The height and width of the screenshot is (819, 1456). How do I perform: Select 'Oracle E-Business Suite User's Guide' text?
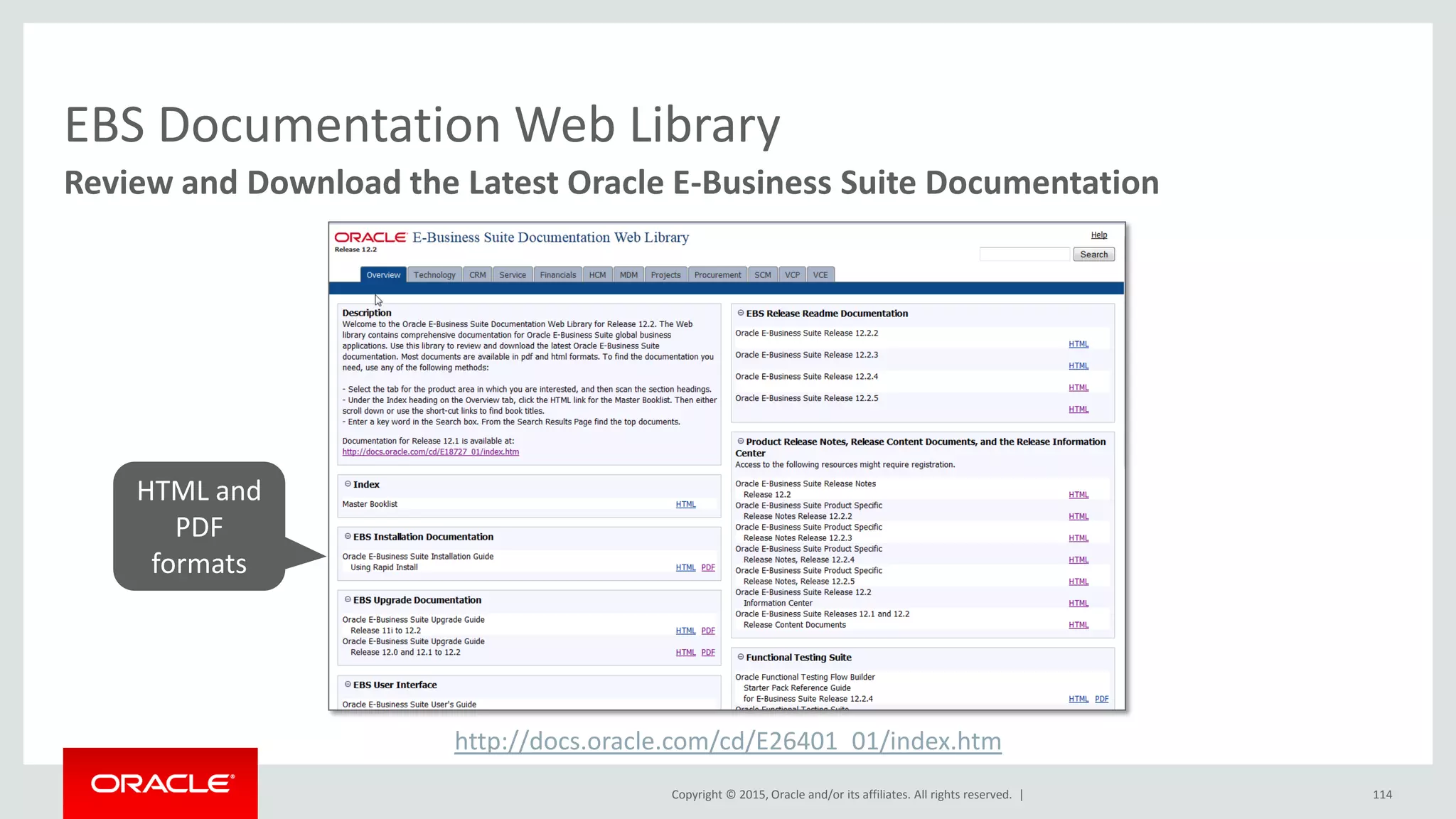coord(409,705)
